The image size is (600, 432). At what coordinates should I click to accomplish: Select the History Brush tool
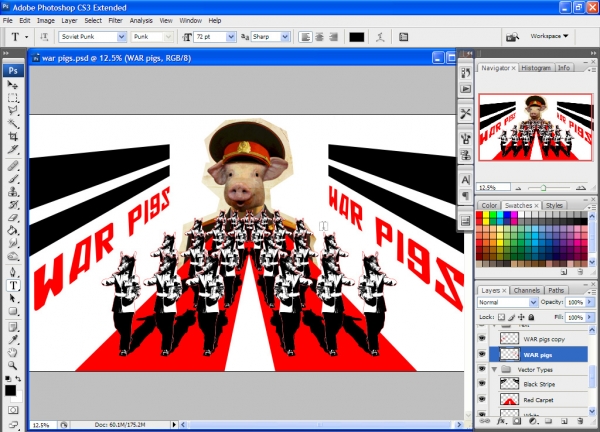coord(13,204)
